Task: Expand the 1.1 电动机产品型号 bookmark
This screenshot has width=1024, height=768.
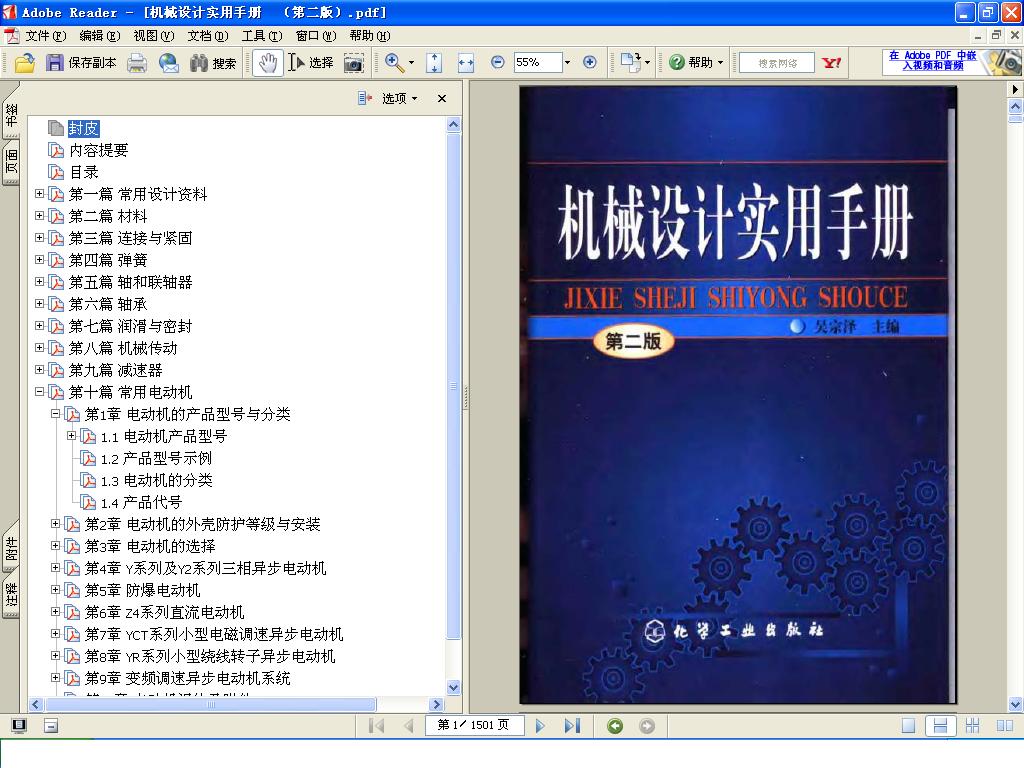Action: coord(71,436)
